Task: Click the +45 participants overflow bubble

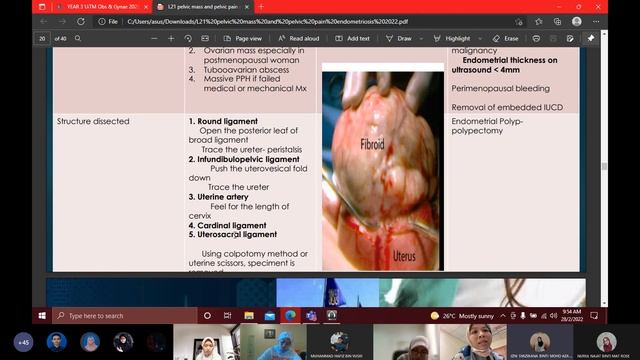Action: (23, 342)
